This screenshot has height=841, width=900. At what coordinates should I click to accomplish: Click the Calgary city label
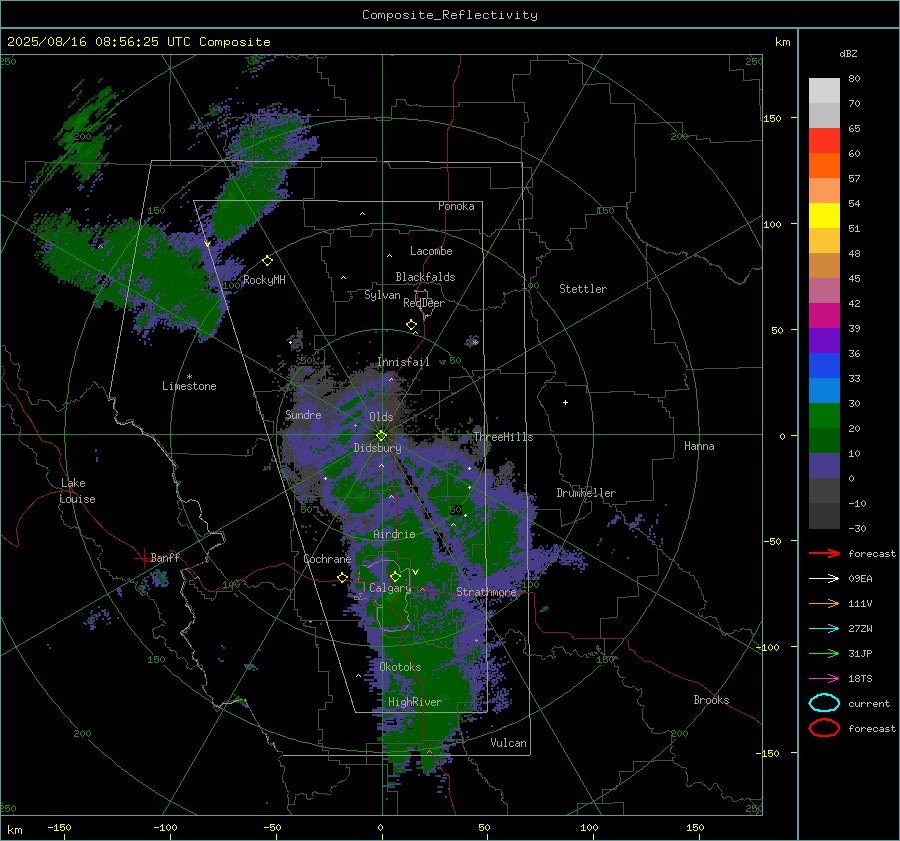click(390, 588)
